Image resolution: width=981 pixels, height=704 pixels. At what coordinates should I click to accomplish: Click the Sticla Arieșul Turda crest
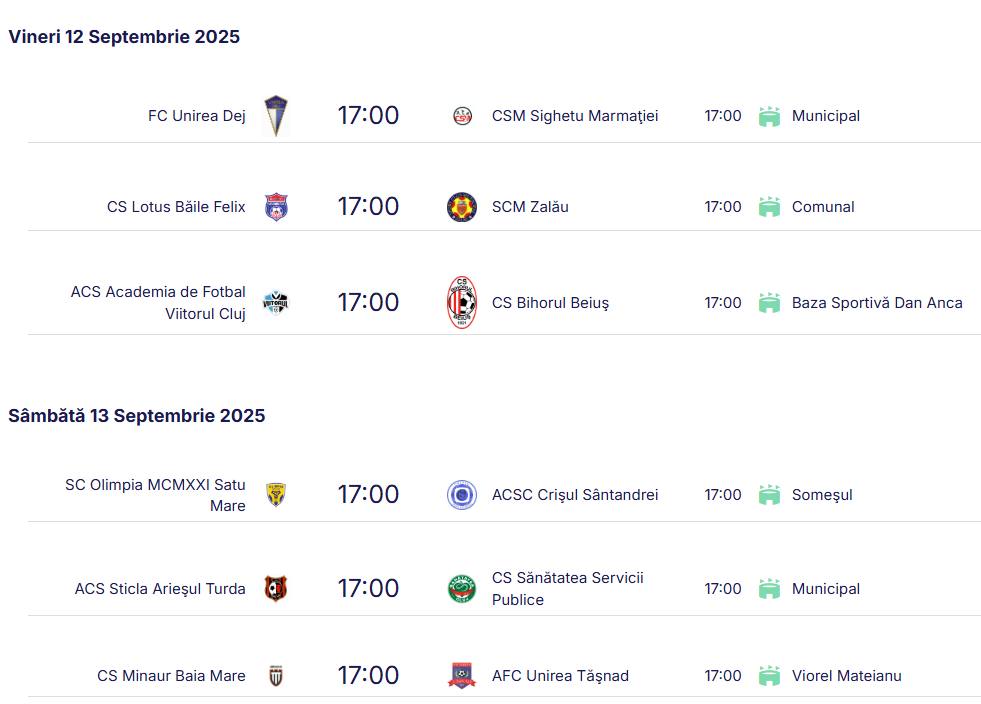pyautogui.click(x=275, y=589)
